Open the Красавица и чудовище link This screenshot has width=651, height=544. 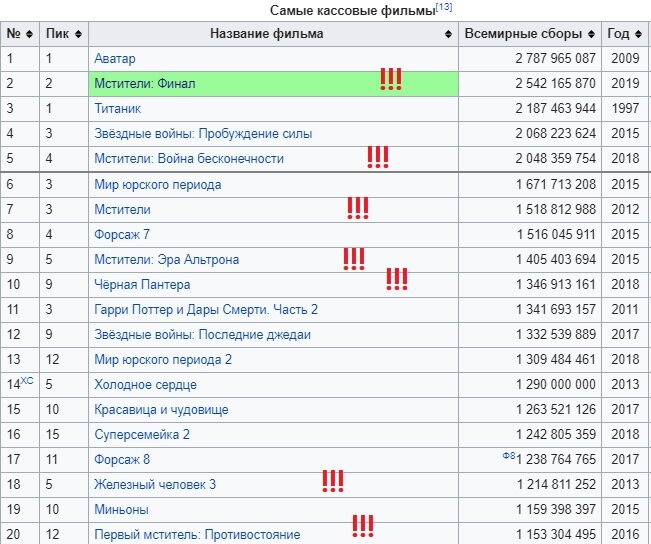(161, 409)
